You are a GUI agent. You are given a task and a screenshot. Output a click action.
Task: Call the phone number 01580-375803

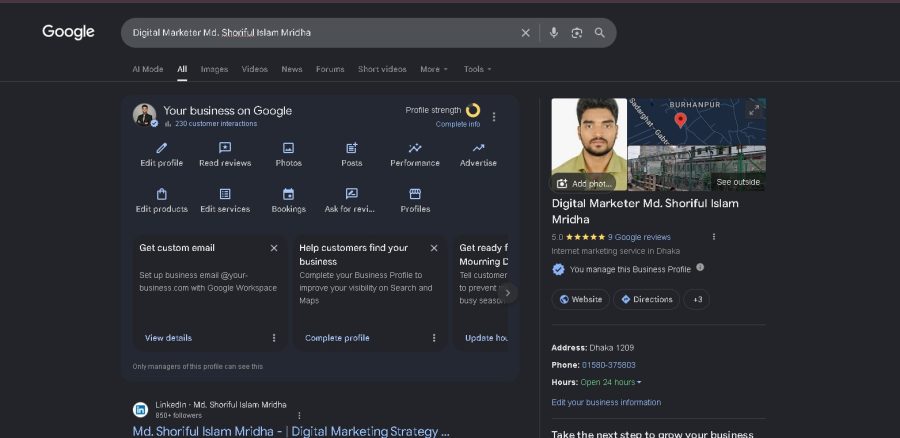608,365
